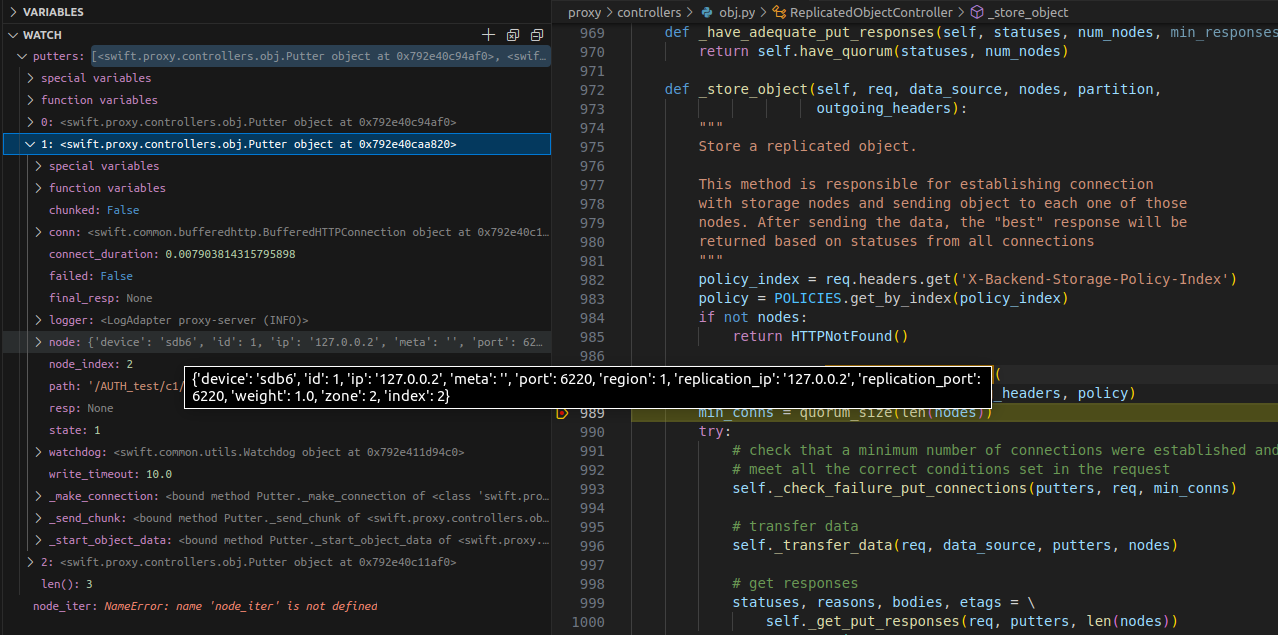This screenshot has height=635, width=1278.
Task: Expand putter item 2 in watch list
Action: (30, 562)
